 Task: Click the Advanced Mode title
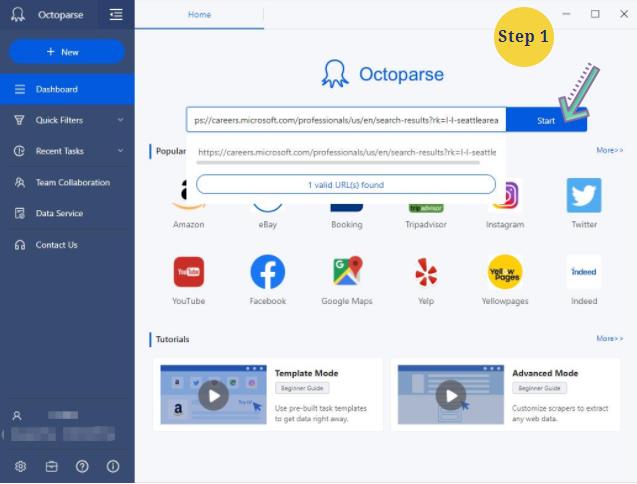pos(545,373)
